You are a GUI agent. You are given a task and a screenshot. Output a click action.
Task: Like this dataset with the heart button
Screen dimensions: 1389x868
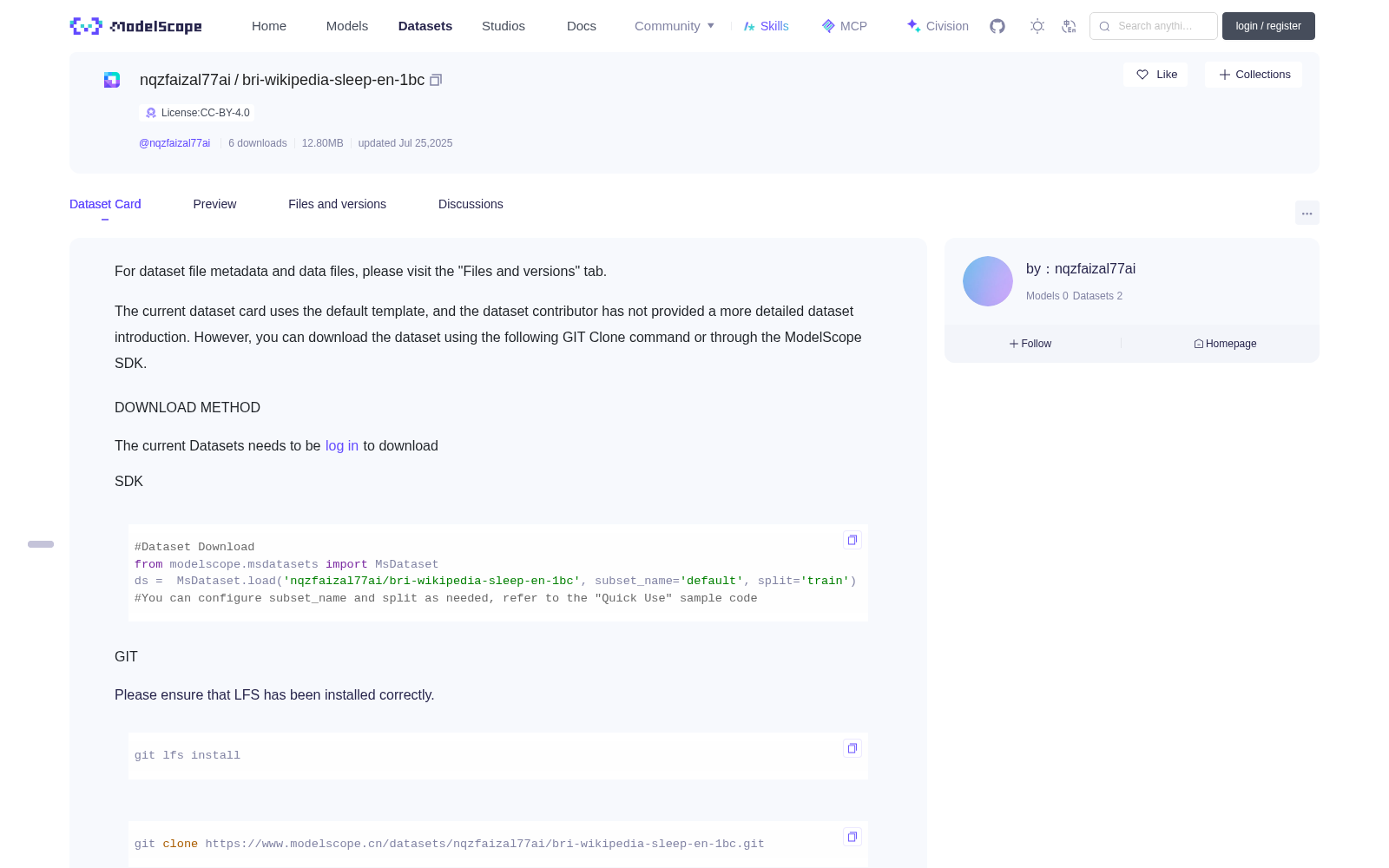click(x=1155, y=75)
